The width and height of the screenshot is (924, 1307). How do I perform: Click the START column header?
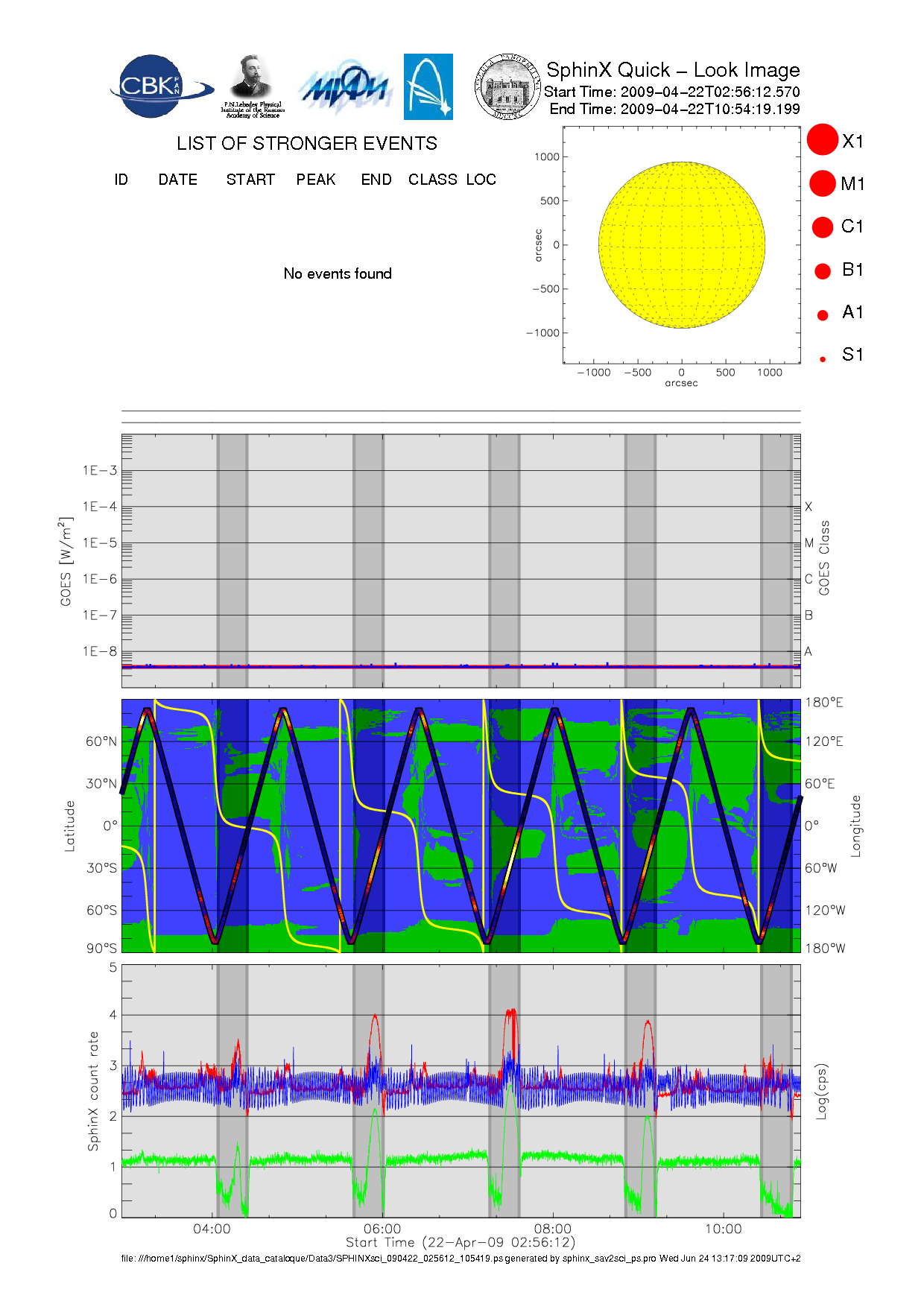point(250,180)
